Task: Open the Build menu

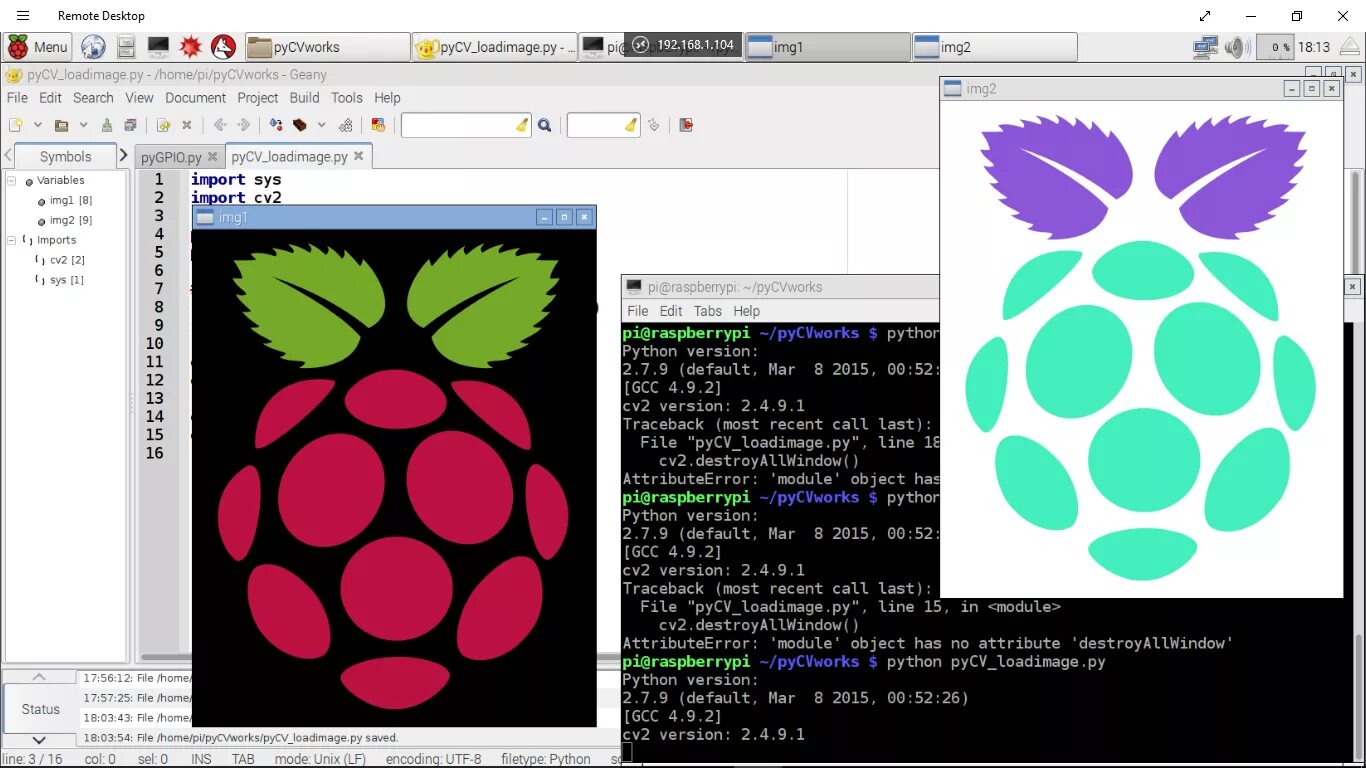Action: coord(305,98)
